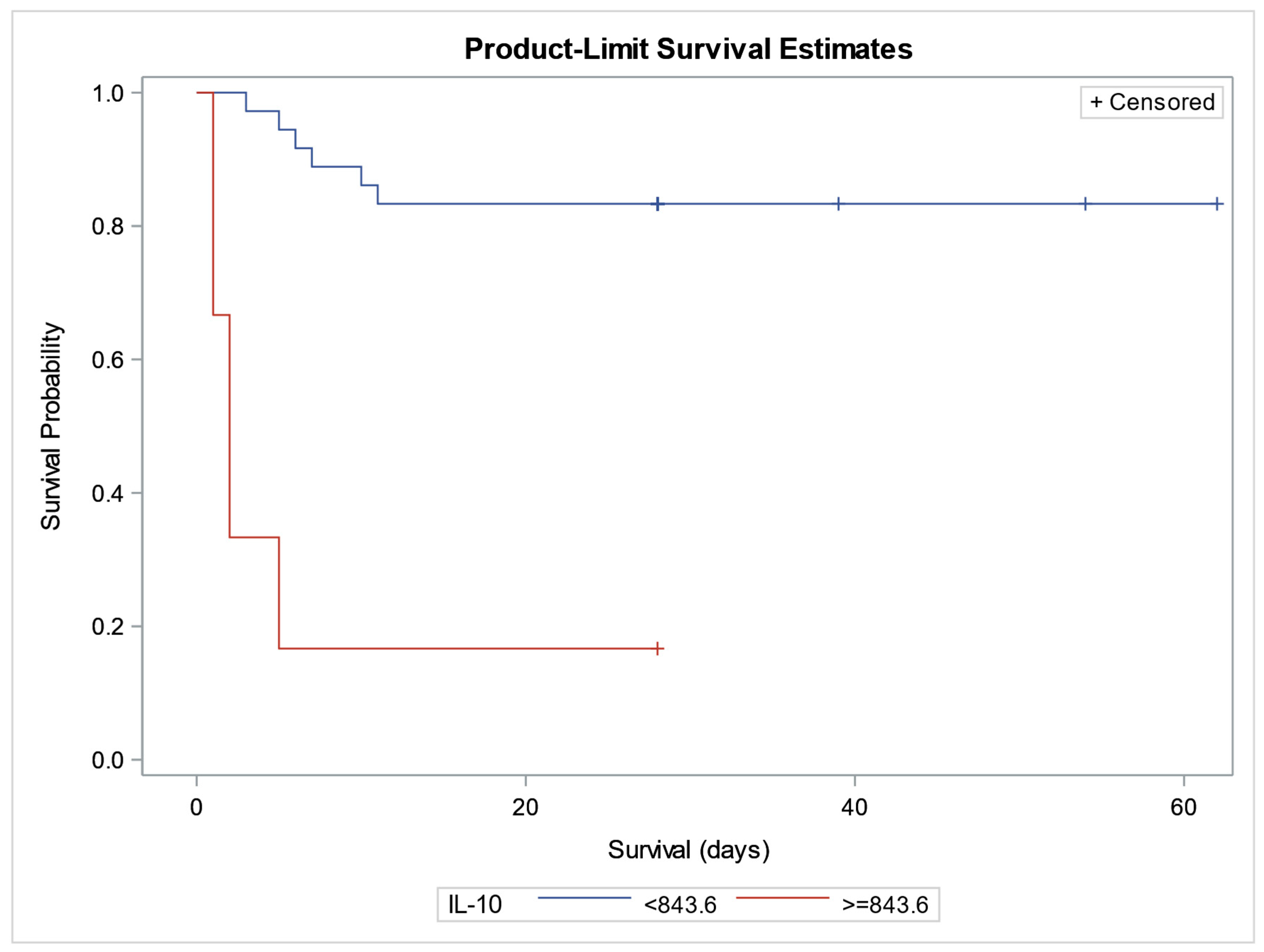This screenshot has height=952, width=1264.
Task: Click the red line swatch in legend
Action: [x=782, y=898]
